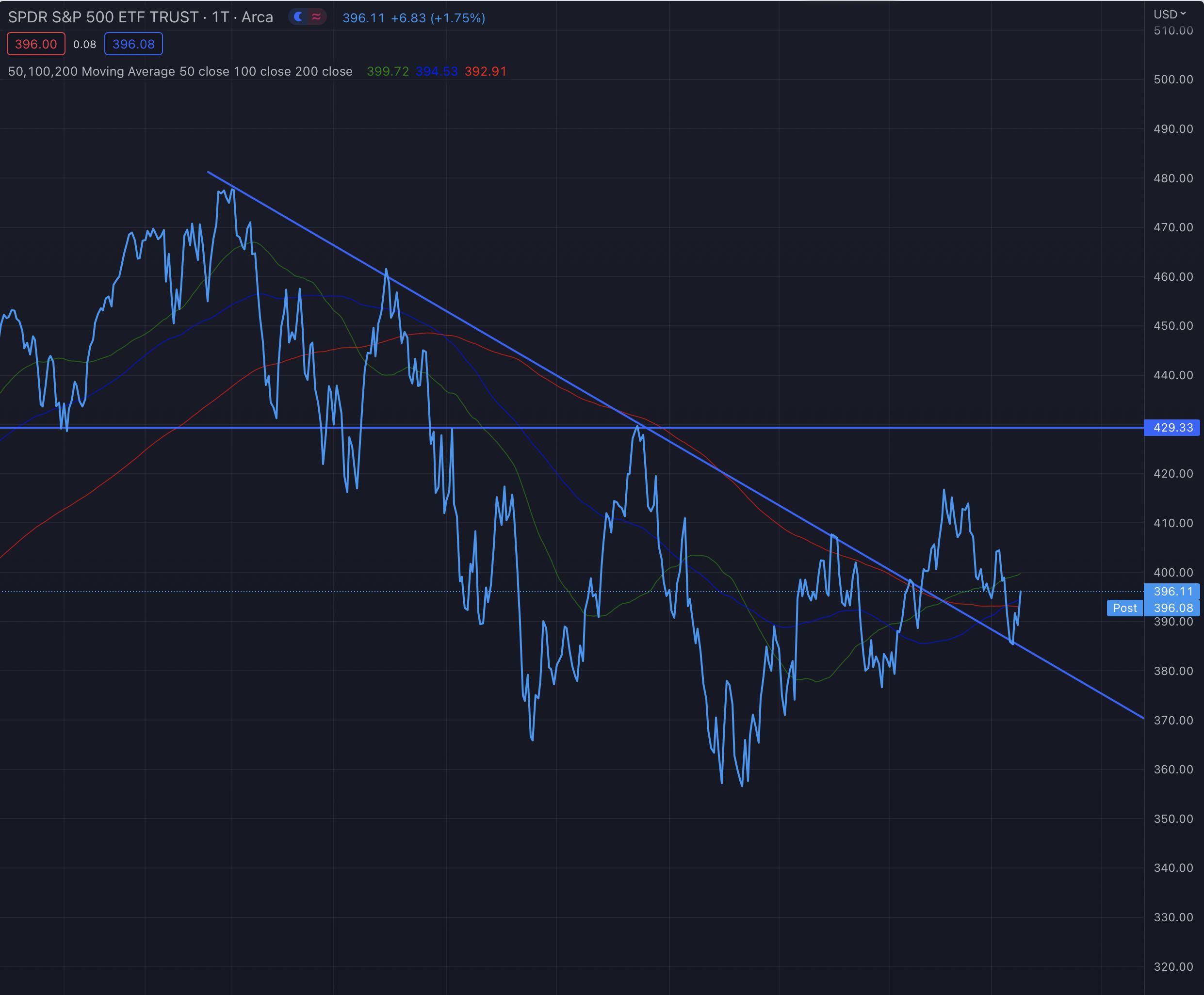Click the 396.08 post-market axis price label

point(1172,608)
